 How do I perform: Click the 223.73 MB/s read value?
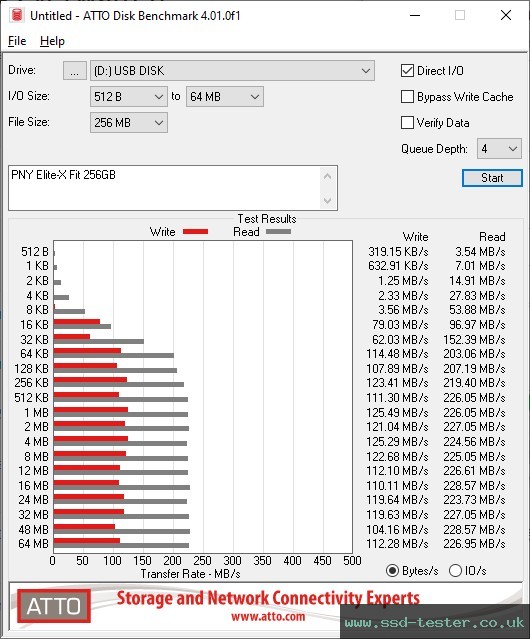pos(474,500)
